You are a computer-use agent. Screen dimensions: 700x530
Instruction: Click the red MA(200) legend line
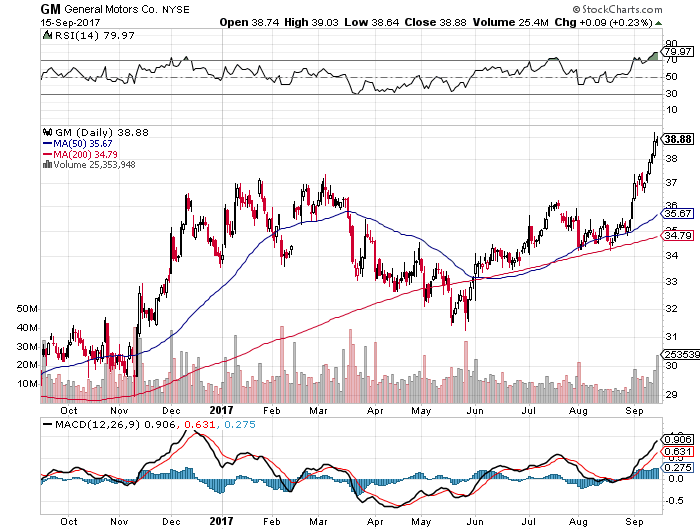(47, 154)
